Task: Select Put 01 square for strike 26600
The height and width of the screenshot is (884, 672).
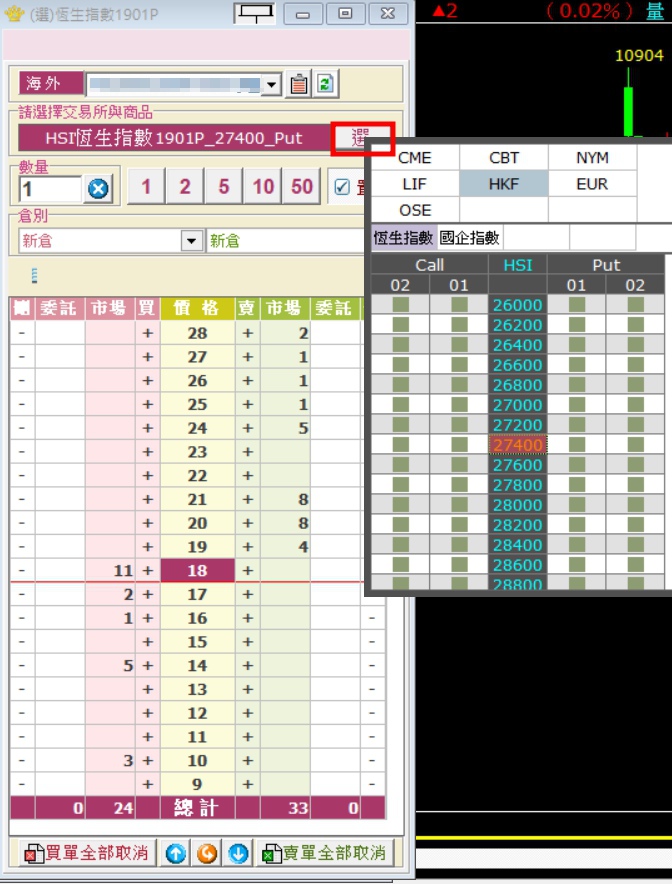Action: point(577,365)
